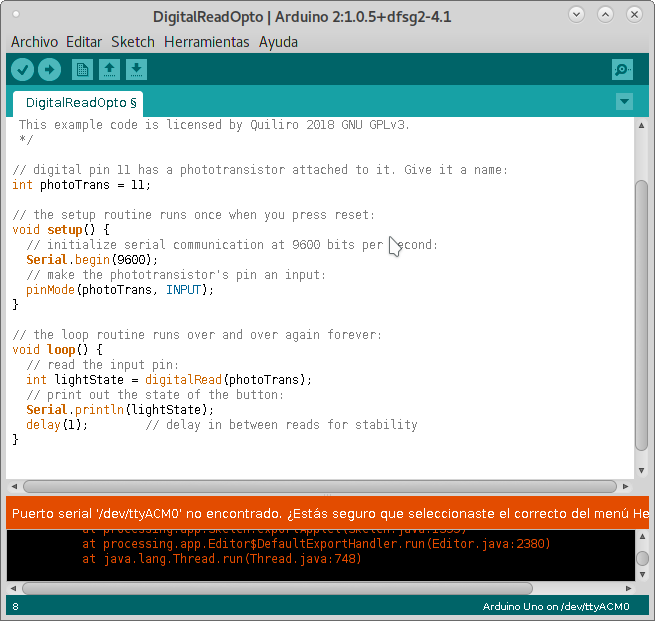Image resolution: width=655 pixels, height=621 pixels.
Task: Click the digitalRead(photoTrans) line
Action: [169, 380]
